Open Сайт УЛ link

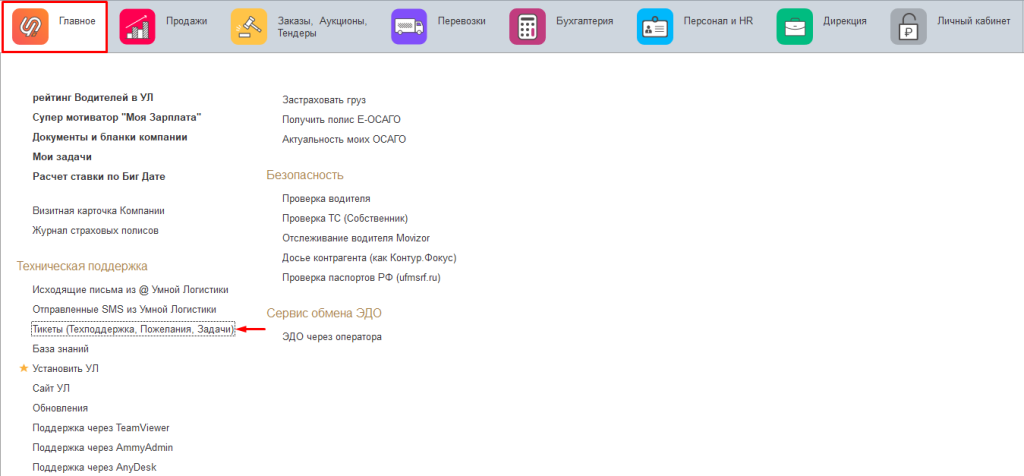(x=51, y=388)
